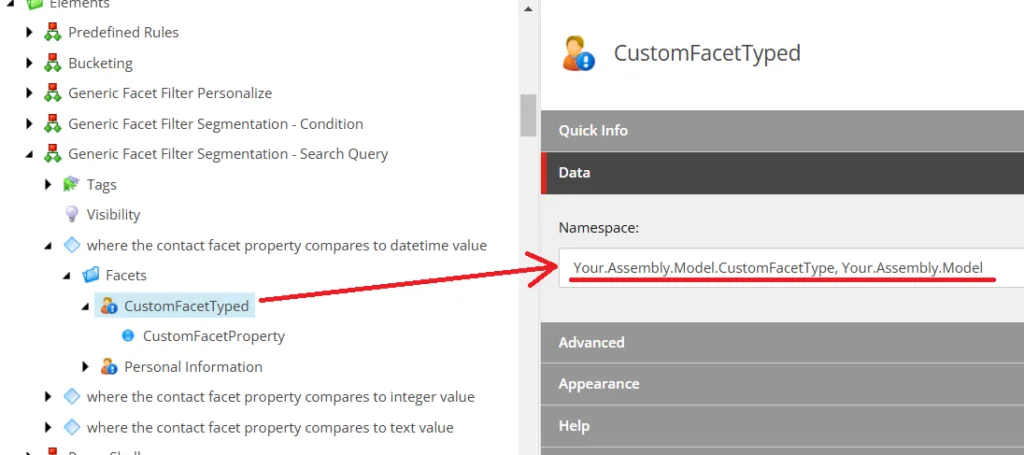Image resolution: width=1024 pixels, height=455 pixels.
Task: Click the CustomFacetTyped tree user icon
Action: 109,306
